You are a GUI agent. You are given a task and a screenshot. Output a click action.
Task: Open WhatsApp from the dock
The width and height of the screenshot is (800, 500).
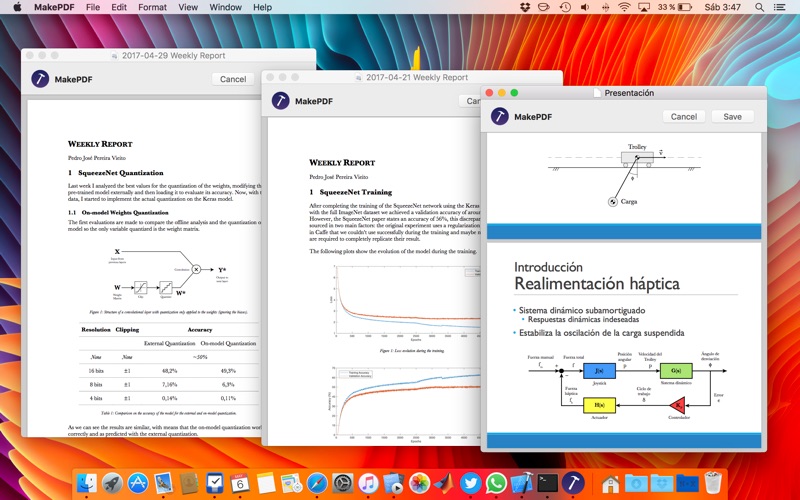tap(497, 483)
